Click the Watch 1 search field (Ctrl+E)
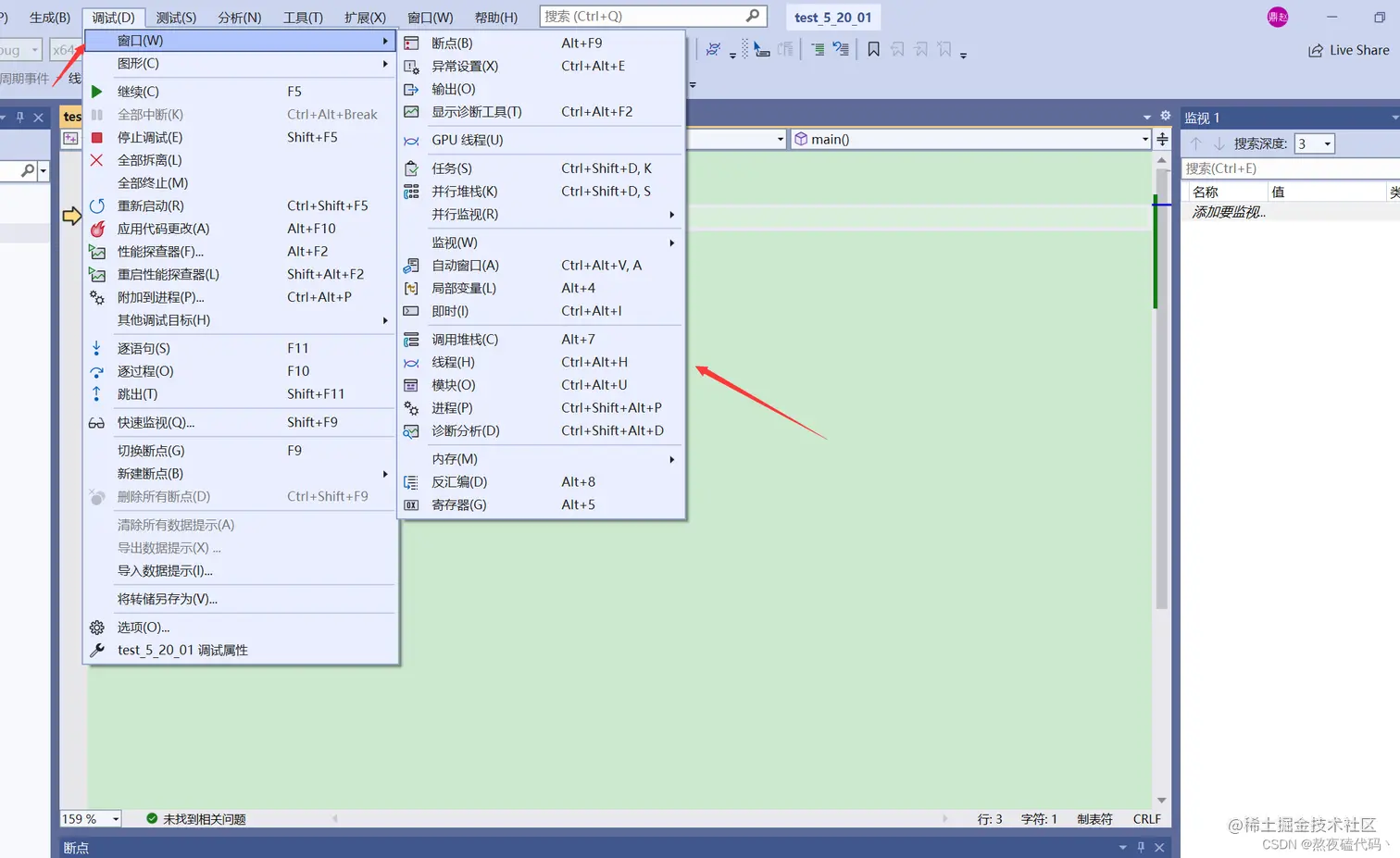The width and height of the screenshot is (1400, 858). tap(1292, 168)
